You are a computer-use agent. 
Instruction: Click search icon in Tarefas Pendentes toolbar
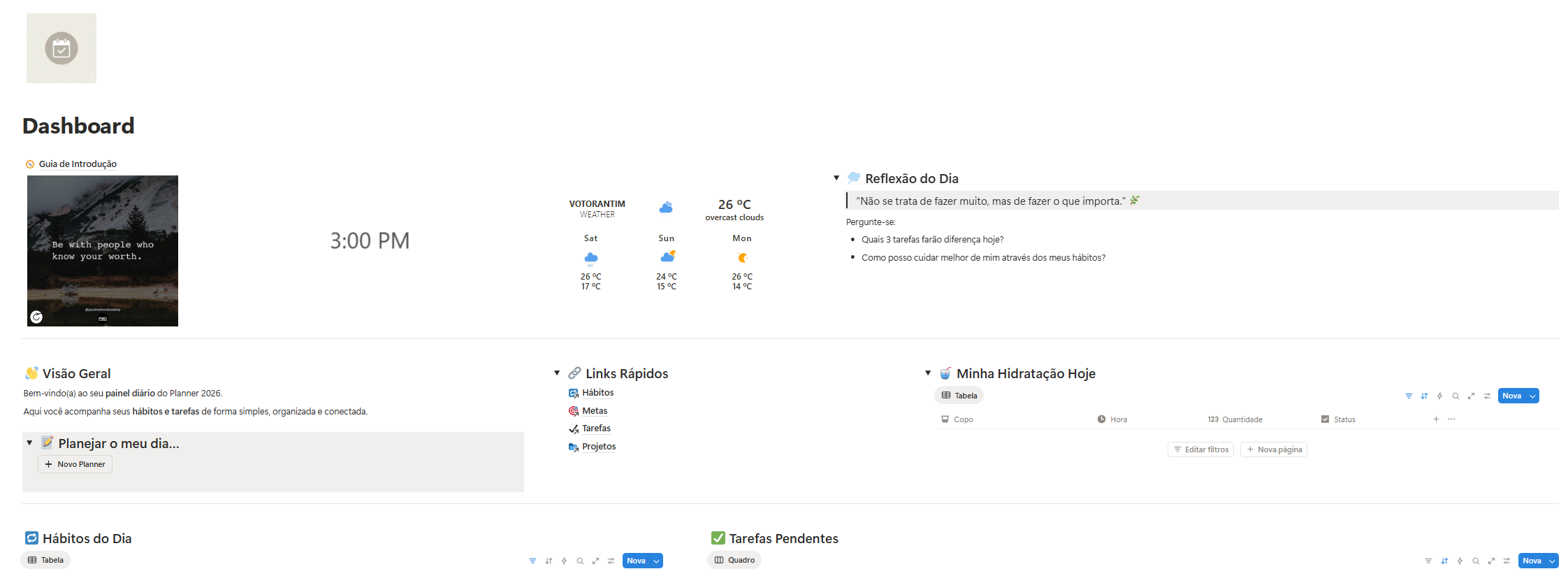click(1475, 561)
